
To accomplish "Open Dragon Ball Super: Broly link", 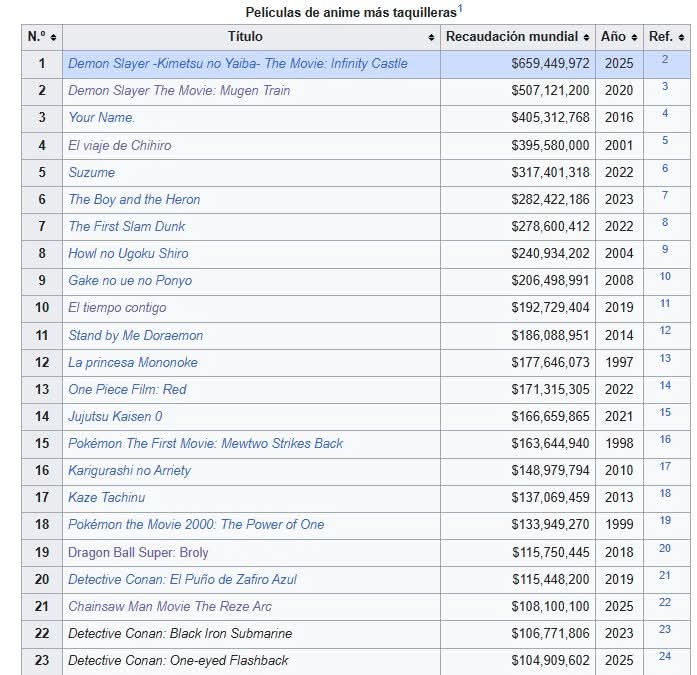I will pos(138,553).
